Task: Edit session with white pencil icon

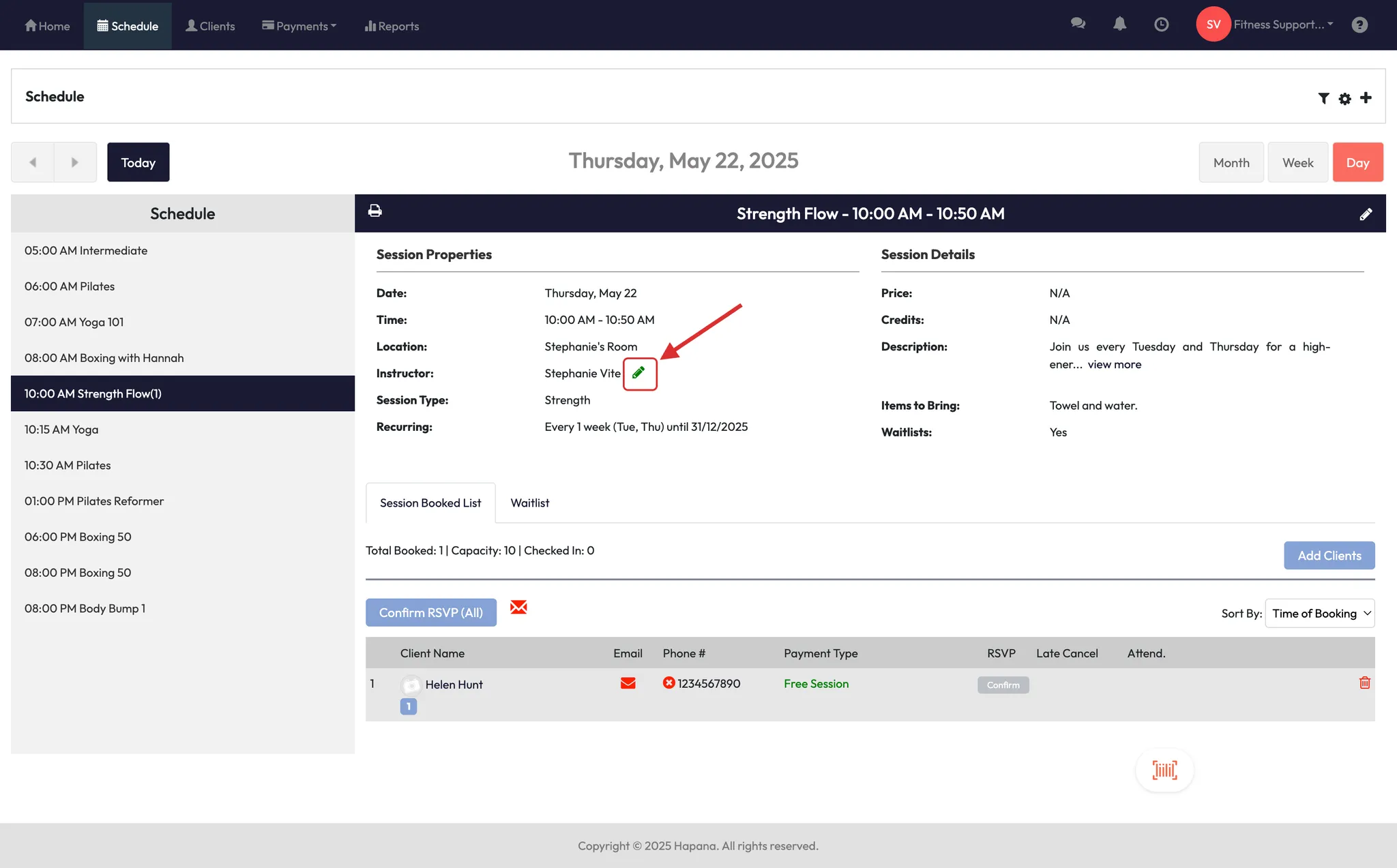Action: pos(1366,214)
